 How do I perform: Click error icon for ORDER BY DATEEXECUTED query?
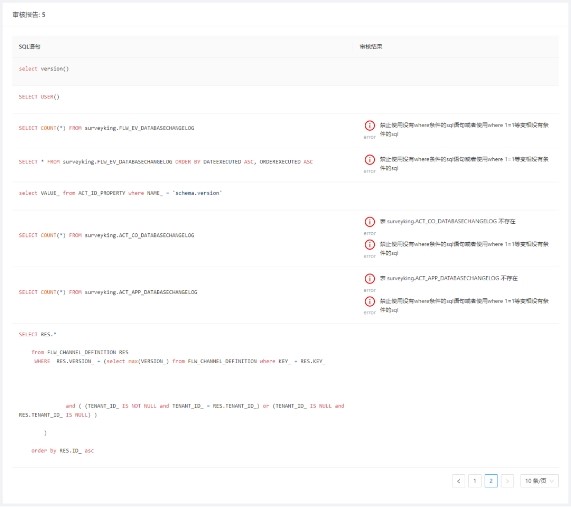370,160
